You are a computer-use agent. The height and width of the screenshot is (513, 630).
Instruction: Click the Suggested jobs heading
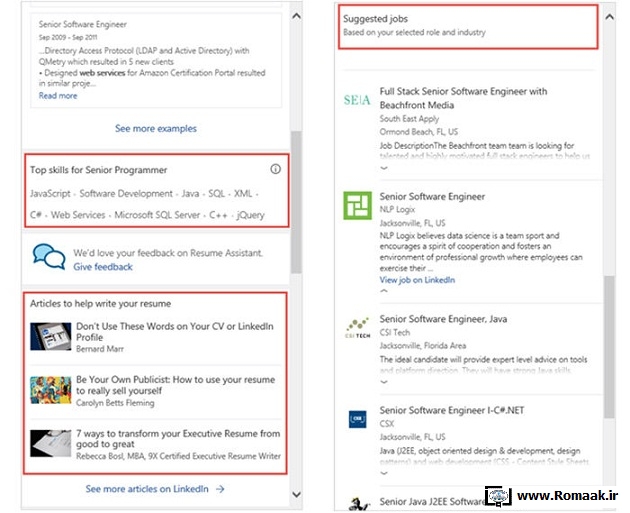pos(375,19)
